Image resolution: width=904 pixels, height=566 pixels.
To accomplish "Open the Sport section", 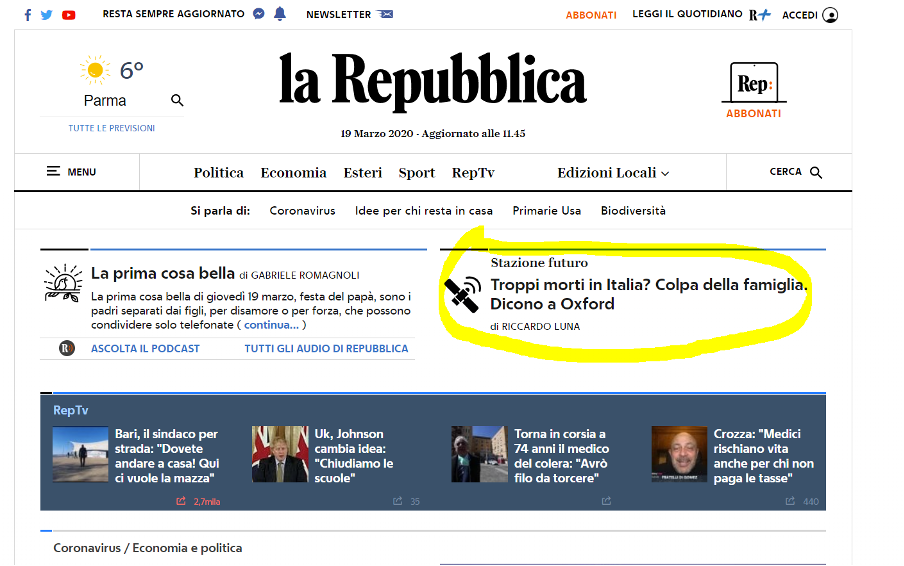I will pos(416,173).
